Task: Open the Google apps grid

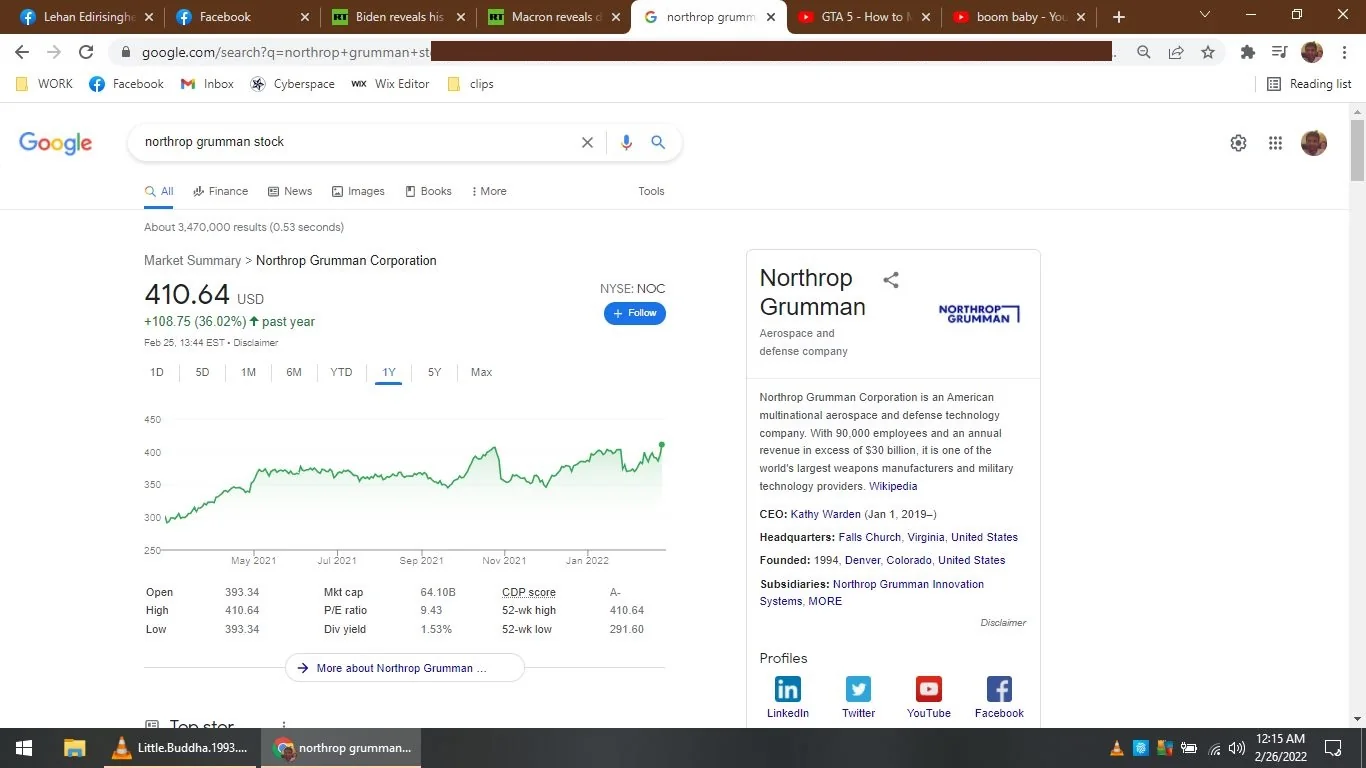Action: click(1275, 143)
